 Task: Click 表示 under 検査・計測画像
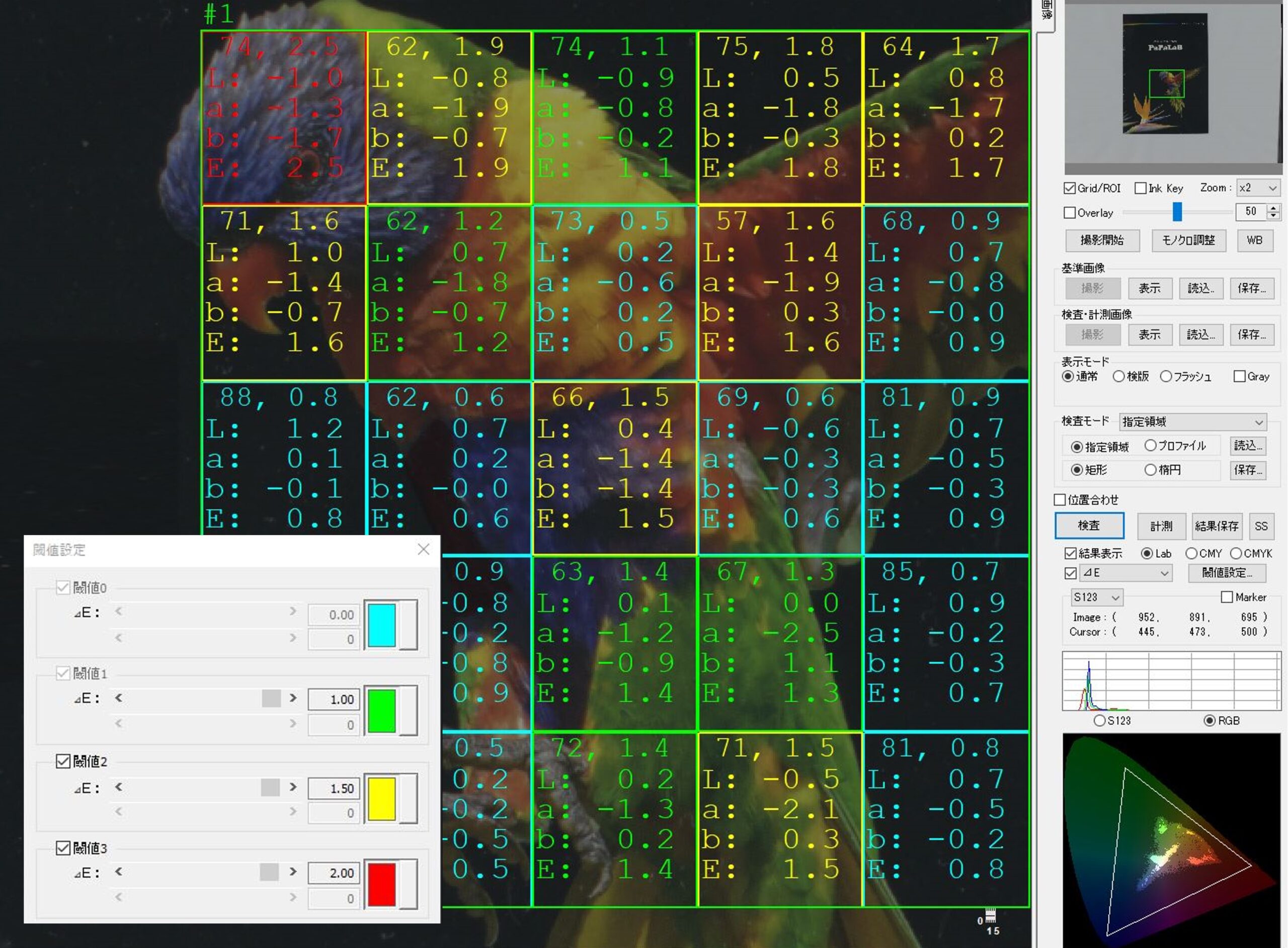pos(1150,335)
